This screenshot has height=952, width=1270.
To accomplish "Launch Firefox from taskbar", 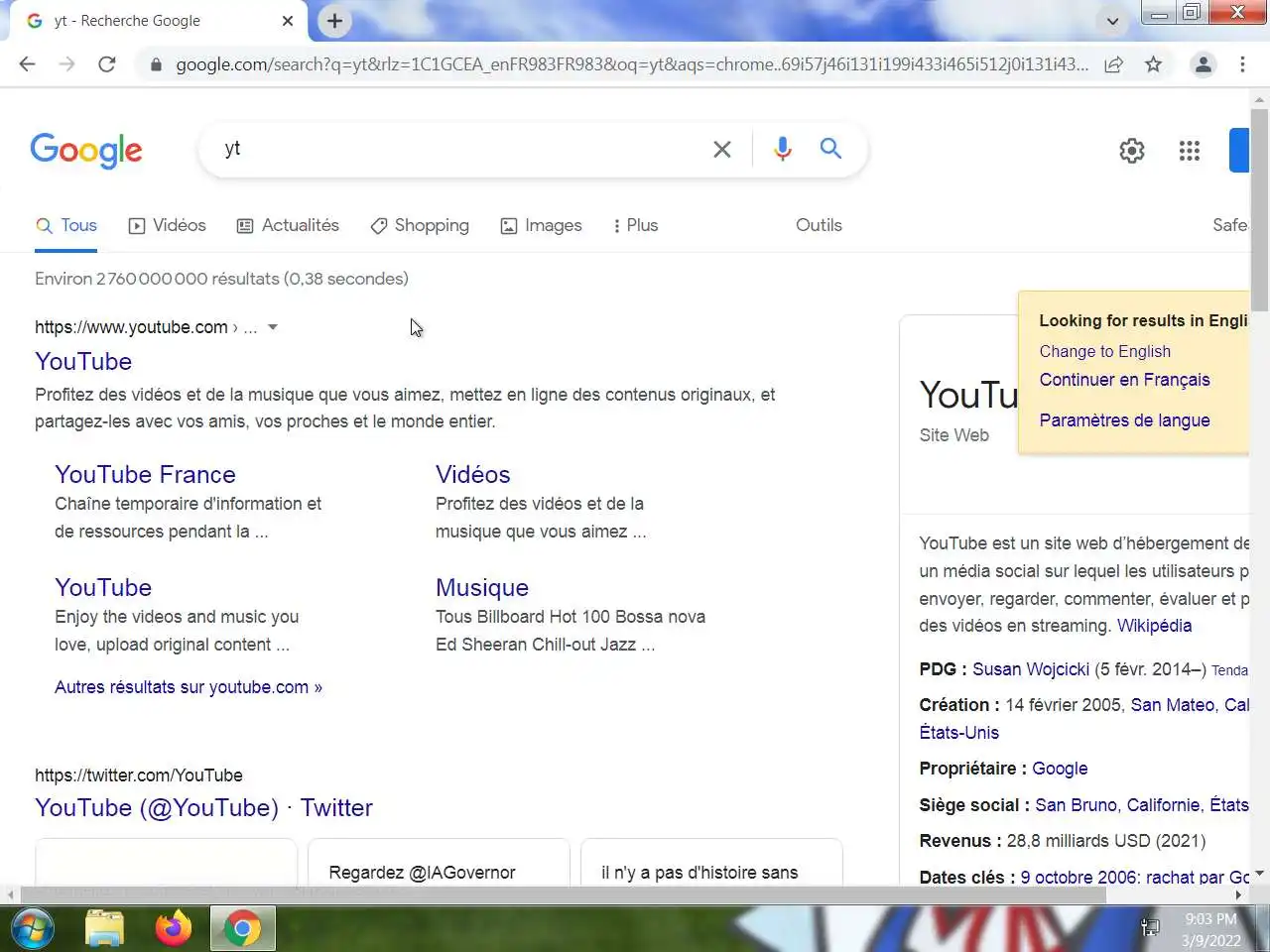I will point(174,929).
